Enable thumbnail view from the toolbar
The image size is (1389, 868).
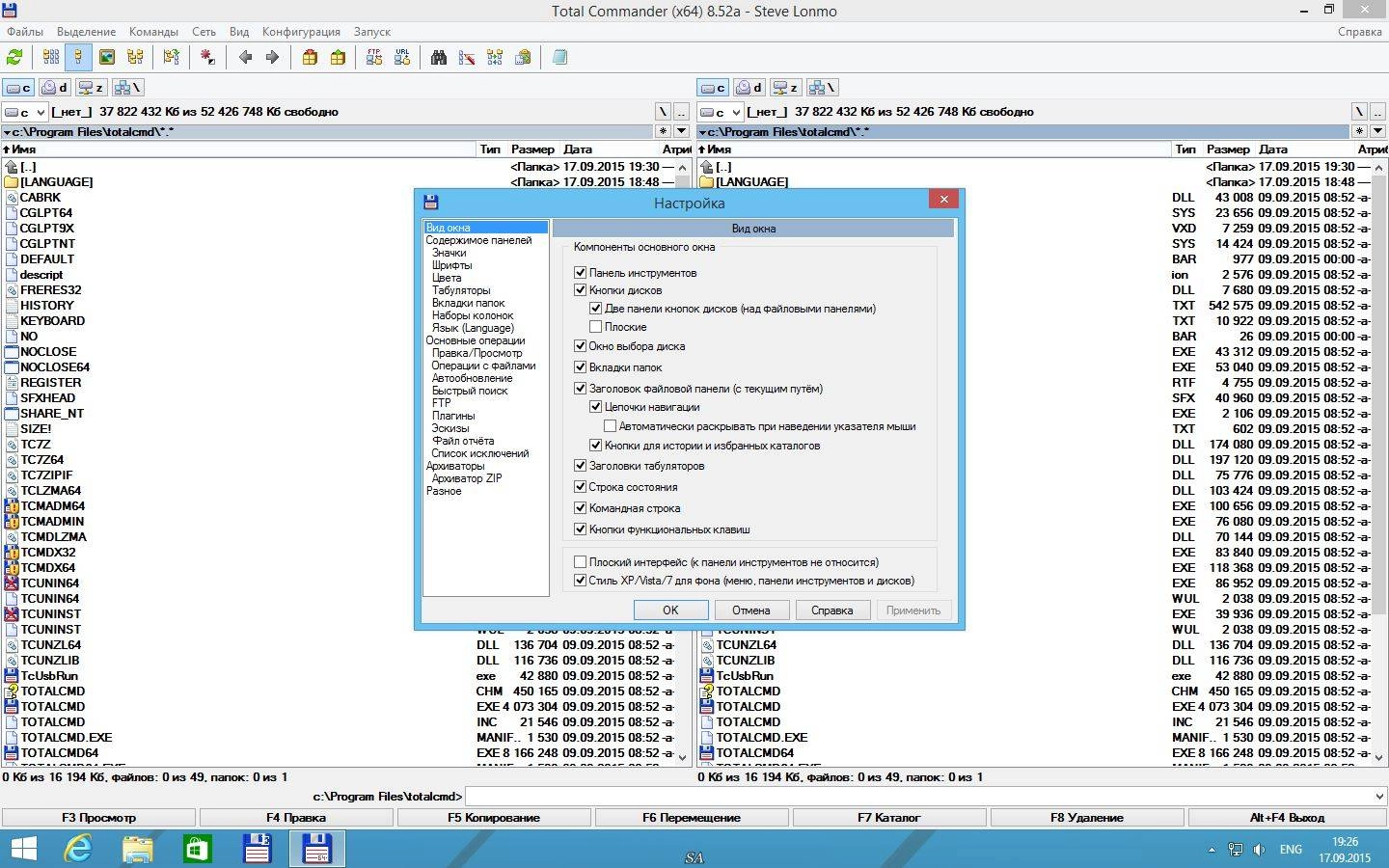click(x=107, y=57)
